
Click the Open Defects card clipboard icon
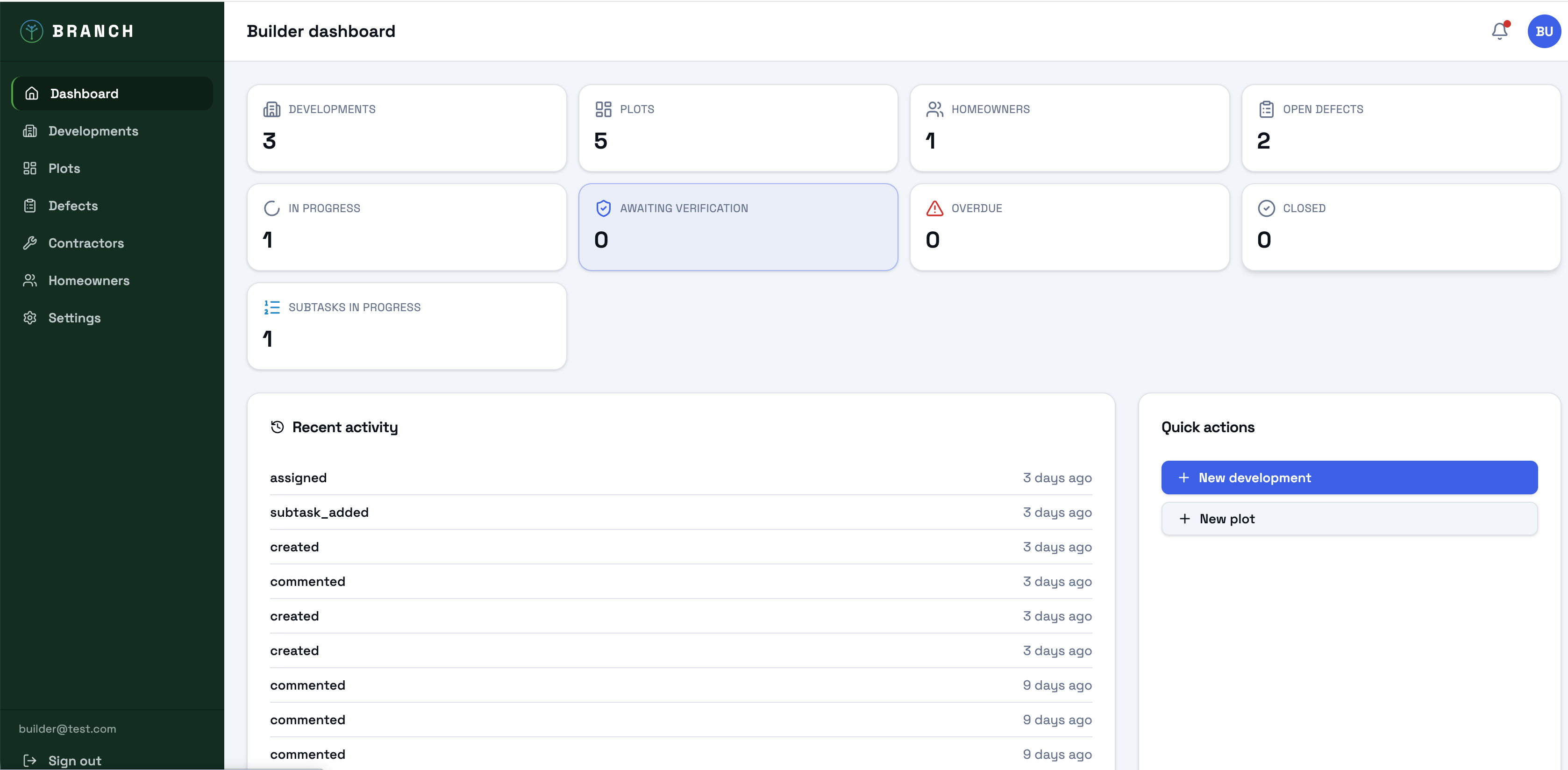click(x=1266, y=109)
